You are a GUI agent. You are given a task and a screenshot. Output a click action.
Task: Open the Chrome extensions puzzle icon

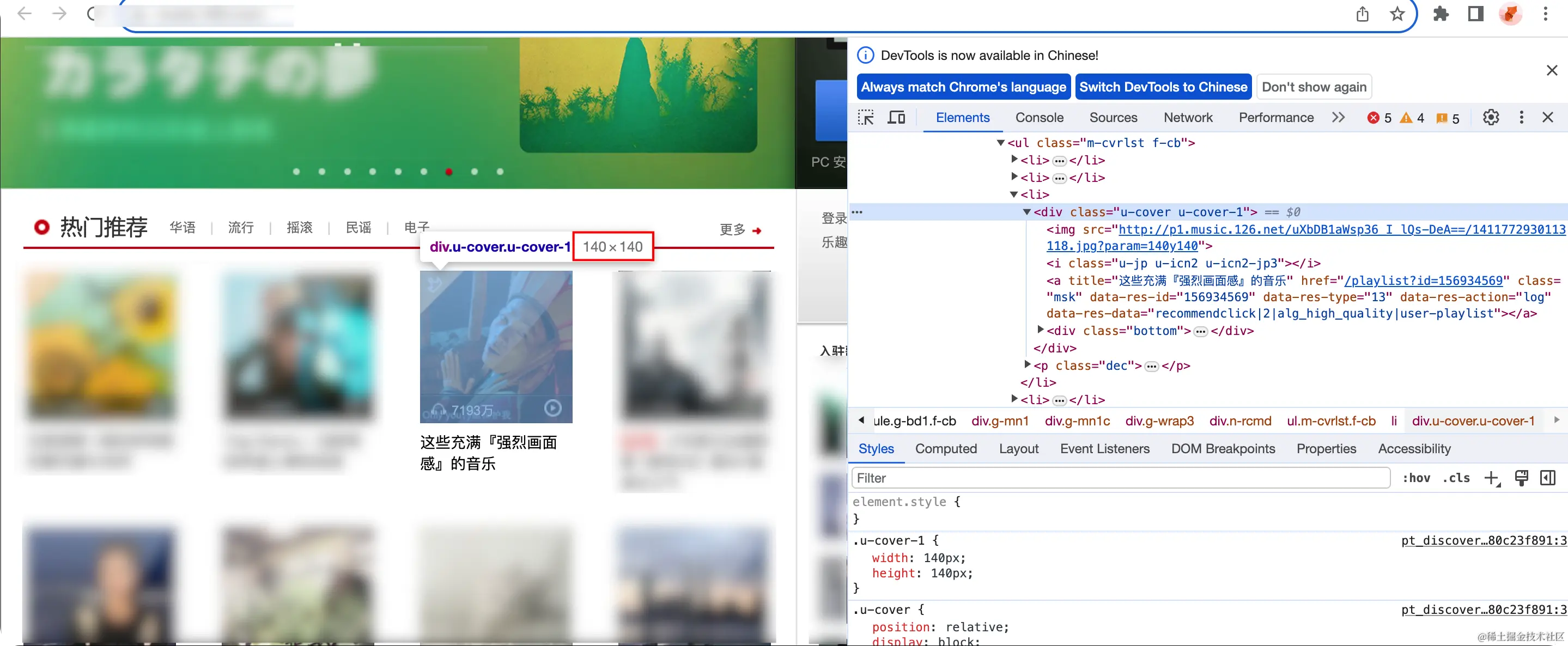1441,14
